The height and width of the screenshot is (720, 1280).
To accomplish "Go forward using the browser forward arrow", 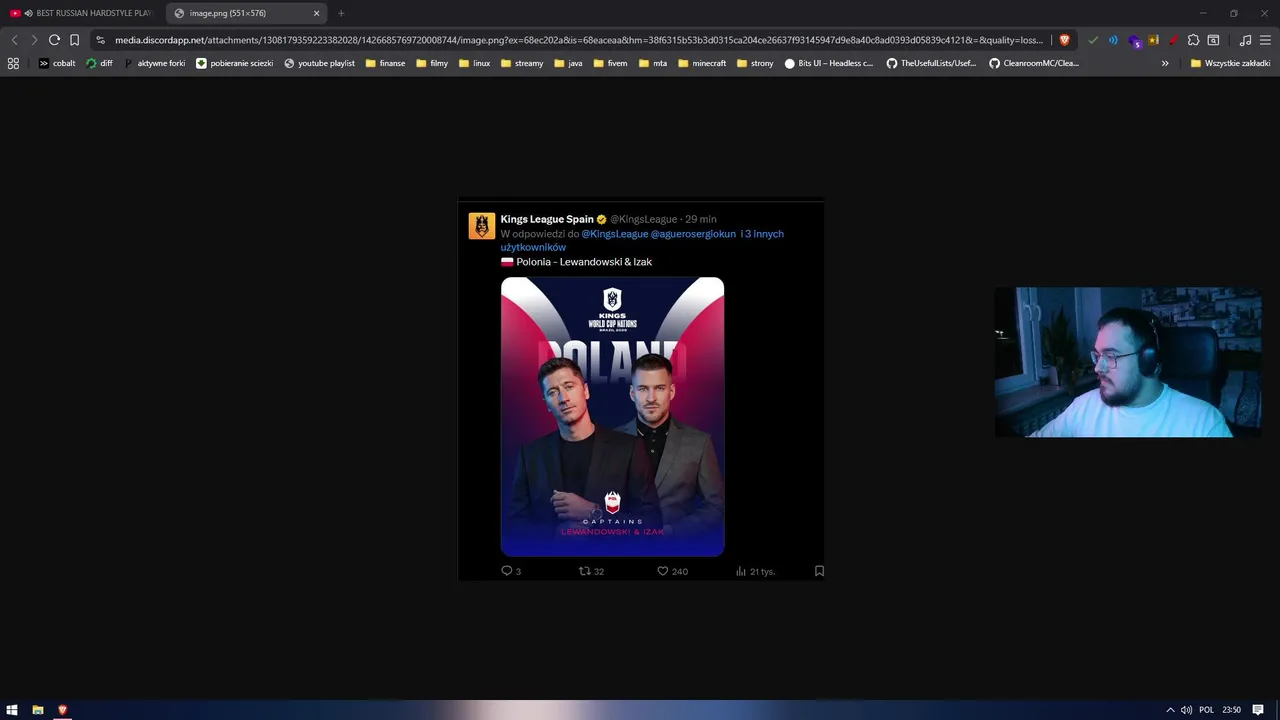I will [x=34, y=40].
